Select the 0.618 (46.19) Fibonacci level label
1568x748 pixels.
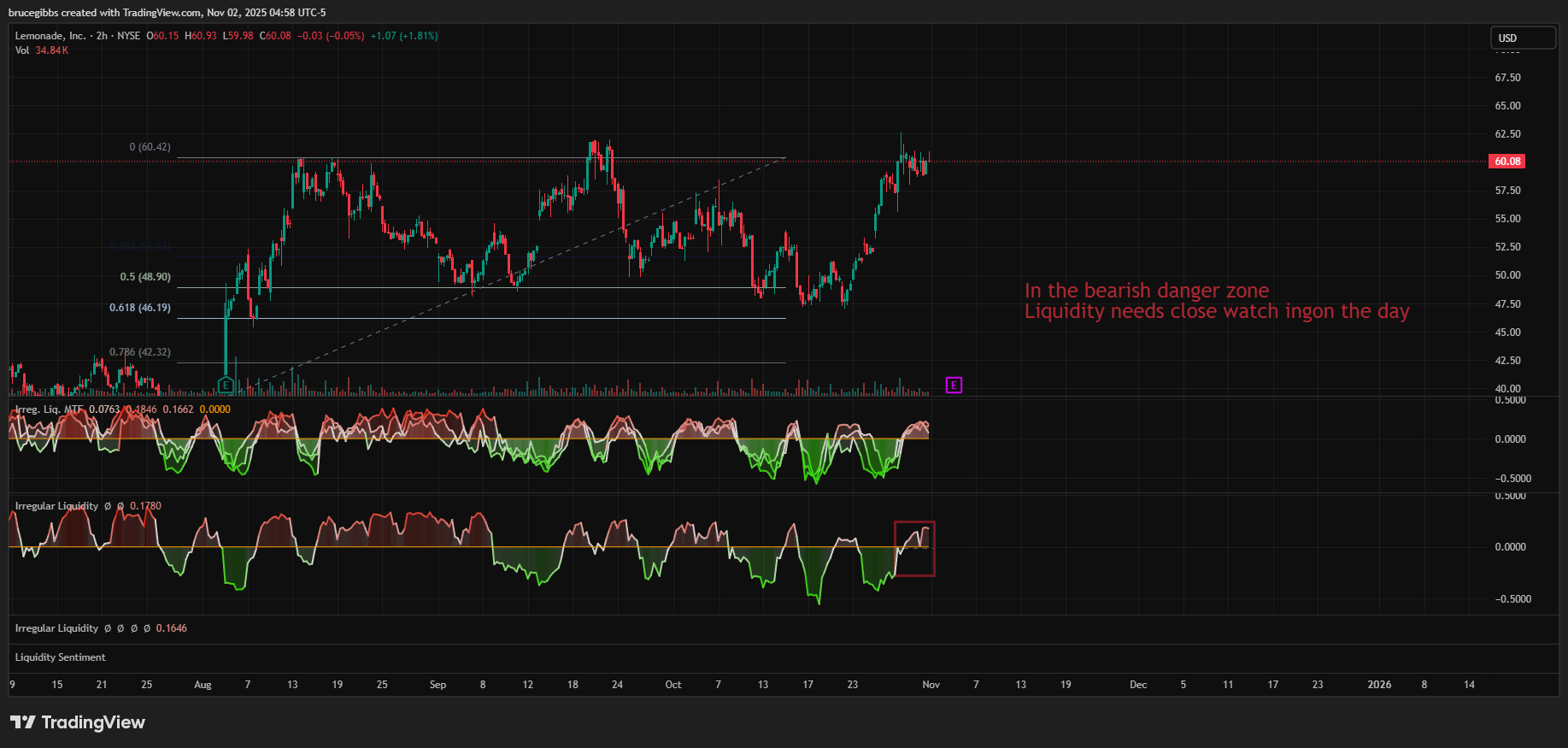click(140, 308)
